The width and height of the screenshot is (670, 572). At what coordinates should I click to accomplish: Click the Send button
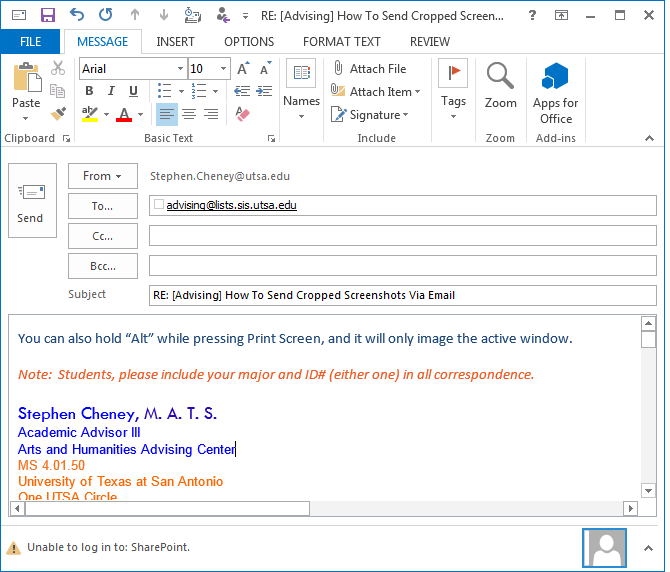pos(31,200)
